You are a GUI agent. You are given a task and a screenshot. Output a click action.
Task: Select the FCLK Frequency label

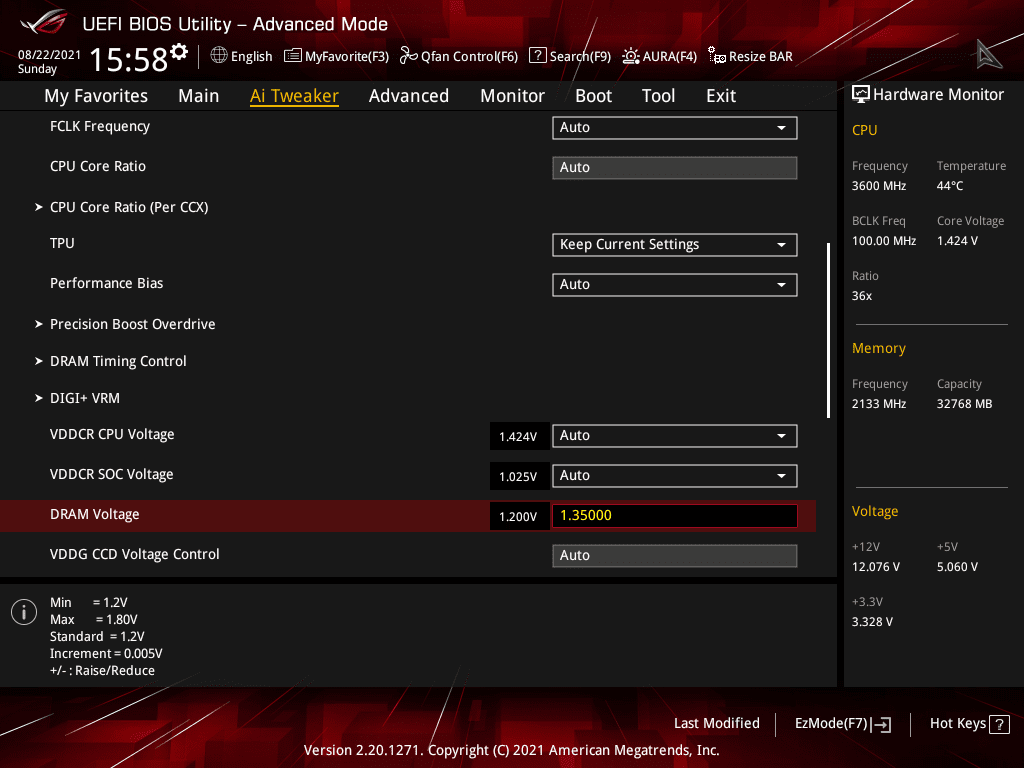coord(100,127)
